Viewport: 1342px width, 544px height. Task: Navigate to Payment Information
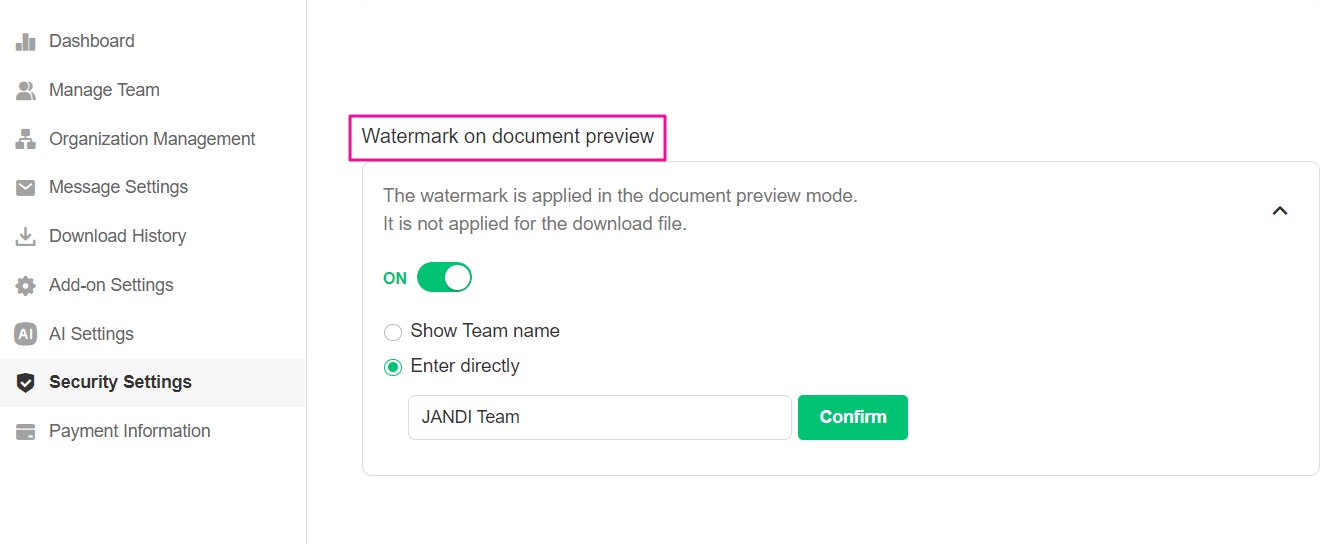(129, 432)
